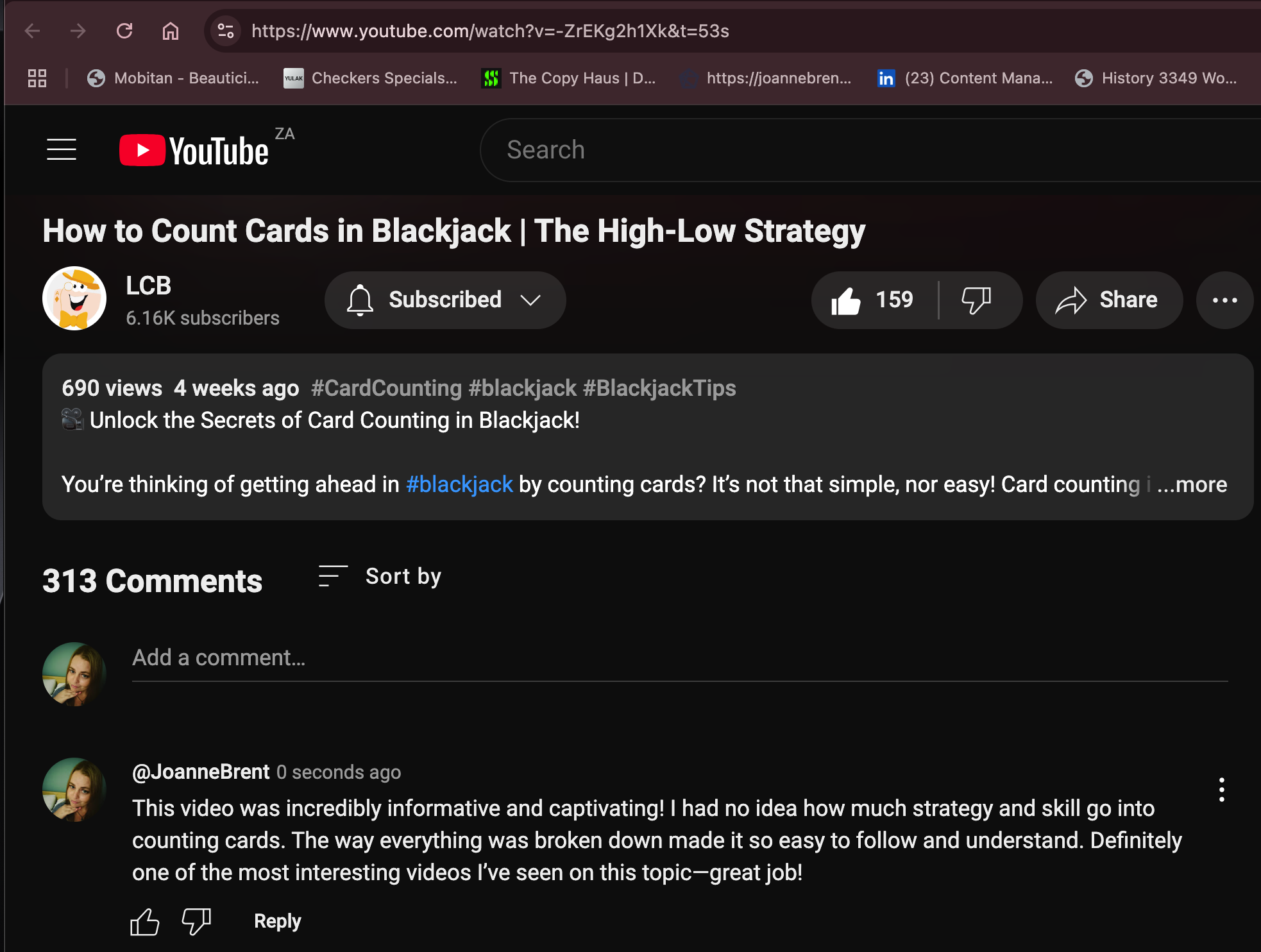The image size is (1261, 952).
Task: Click Reply under the comment
Action: pos(278,921)
